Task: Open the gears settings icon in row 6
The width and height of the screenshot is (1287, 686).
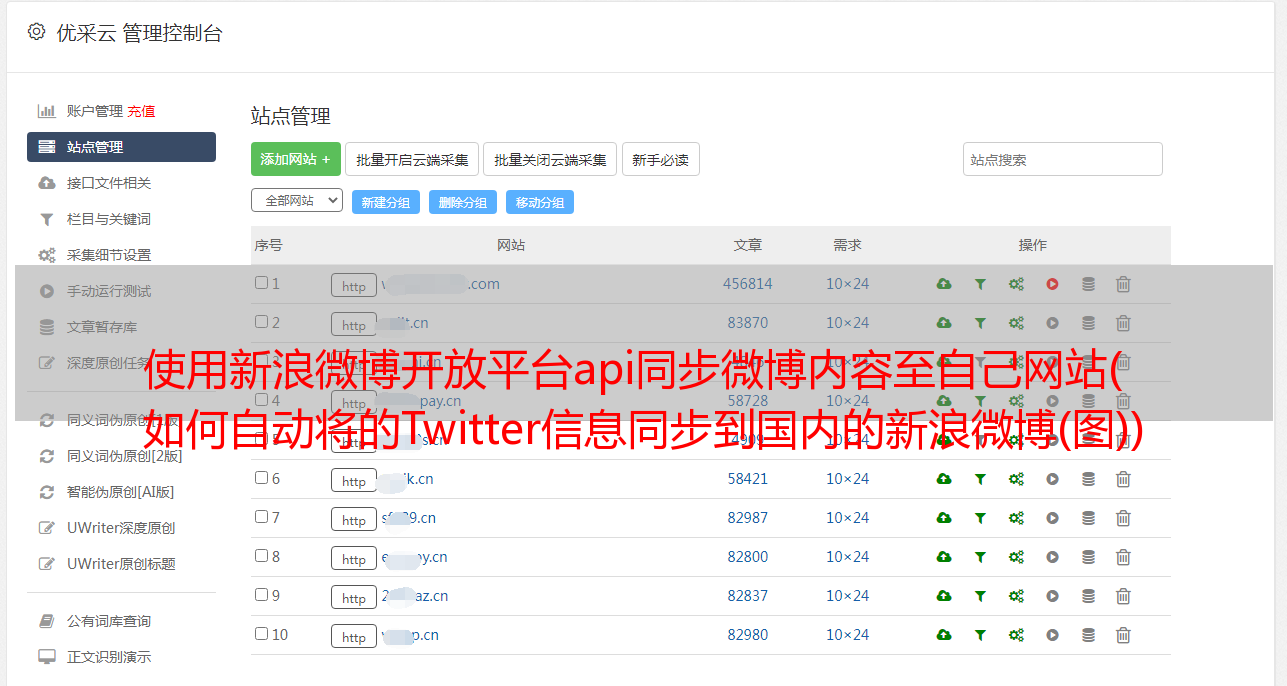Action: tap(1016, 479)
